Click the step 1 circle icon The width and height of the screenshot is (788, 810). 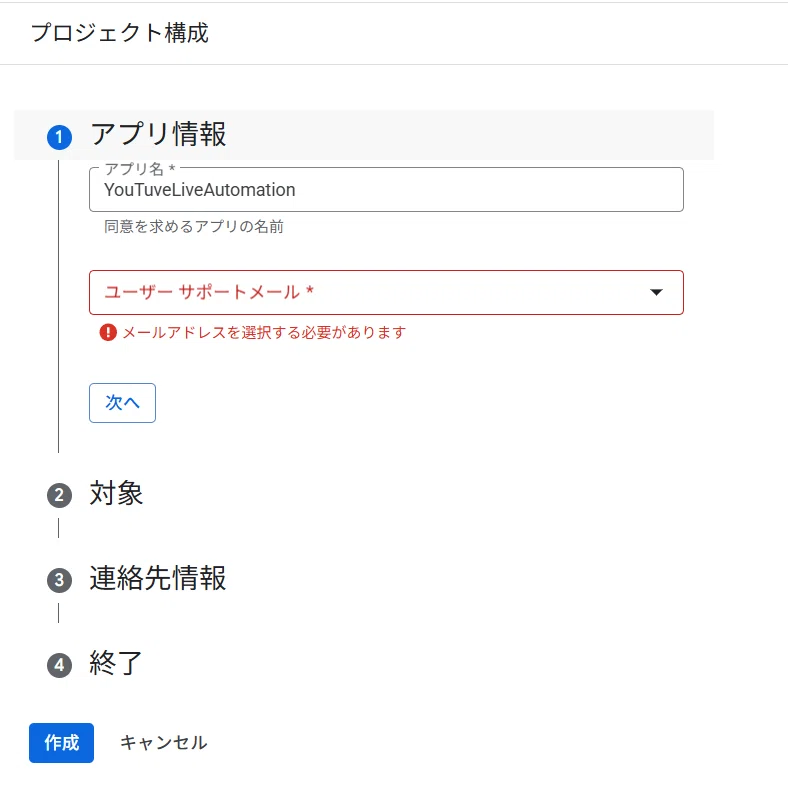pyautogui.click(x=59, y=137)
